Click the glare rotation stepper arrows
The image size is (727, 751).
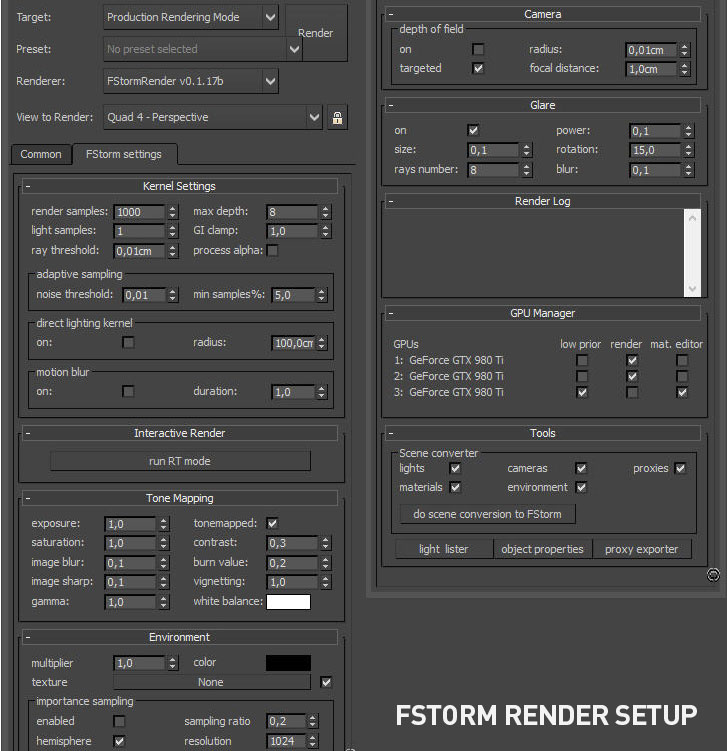(x=689, y=150)
